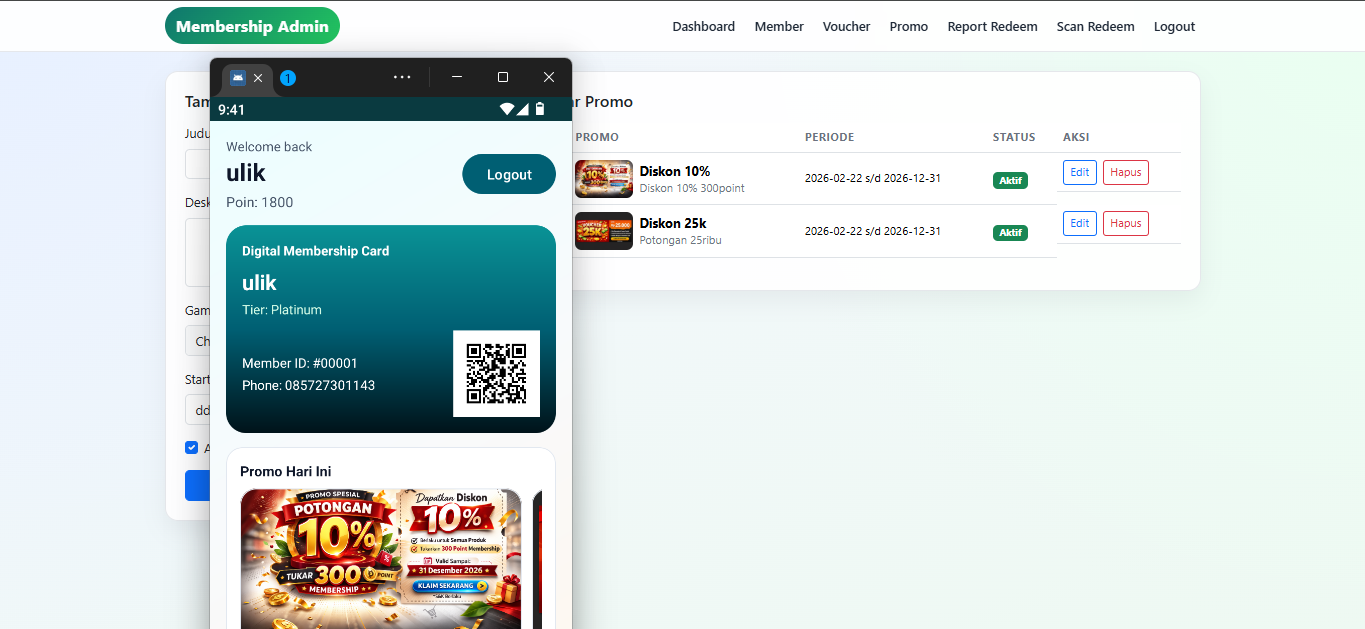
Task: Click the Potongan 10% banner under Promo Hari Ini
Action: (x=380, y=558)
